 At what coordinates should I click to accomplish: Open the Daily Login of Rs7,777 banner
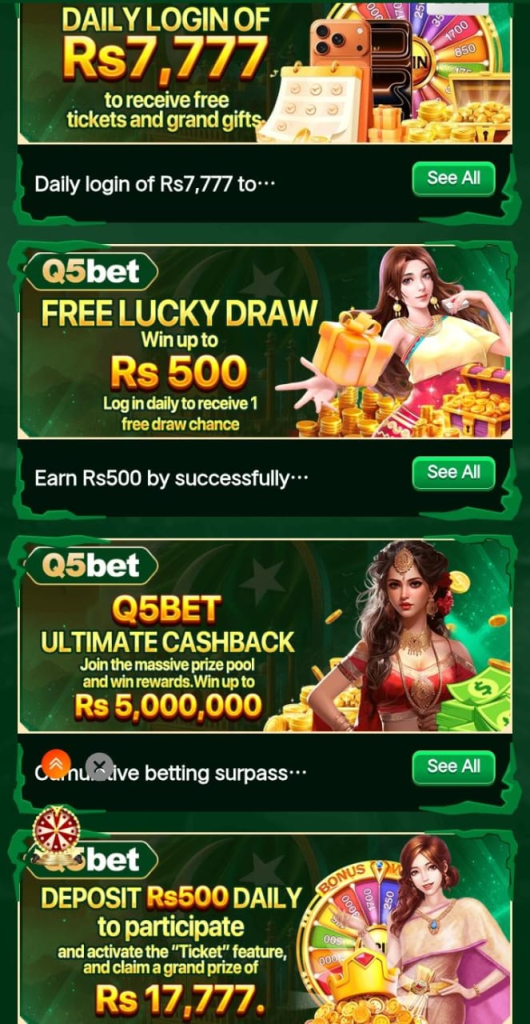tap(264, 72)
